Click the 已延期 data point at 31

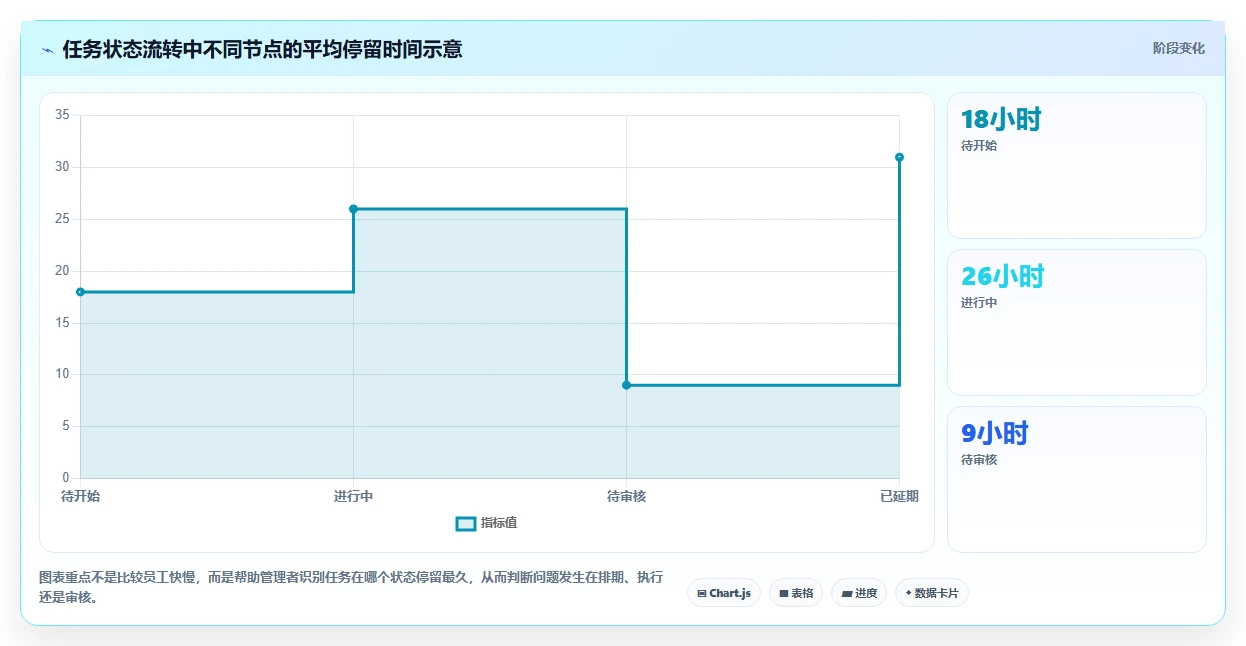[899, 157]
